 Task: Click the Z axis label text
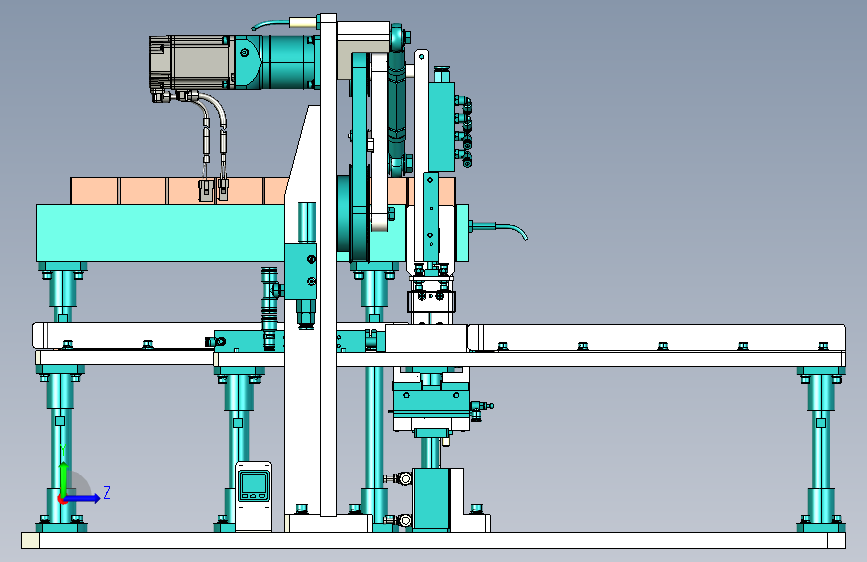click(x=107, y=492)
